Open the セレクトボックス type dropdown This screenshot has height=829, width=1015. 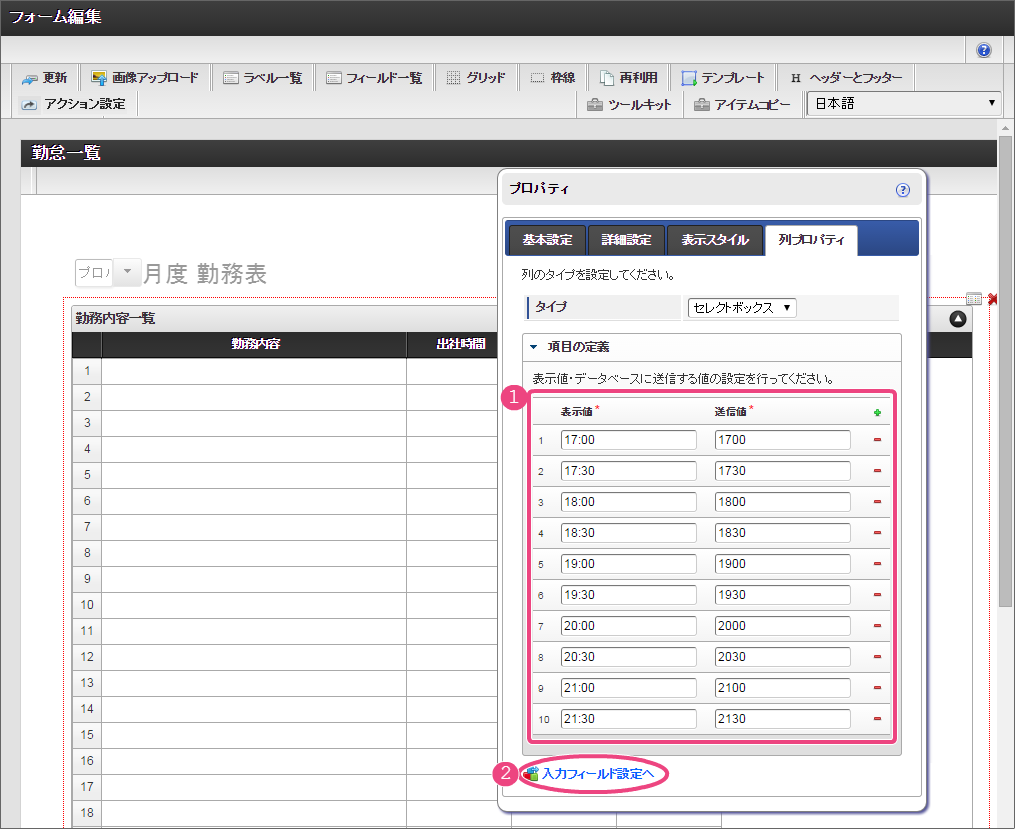click(741, 308)
